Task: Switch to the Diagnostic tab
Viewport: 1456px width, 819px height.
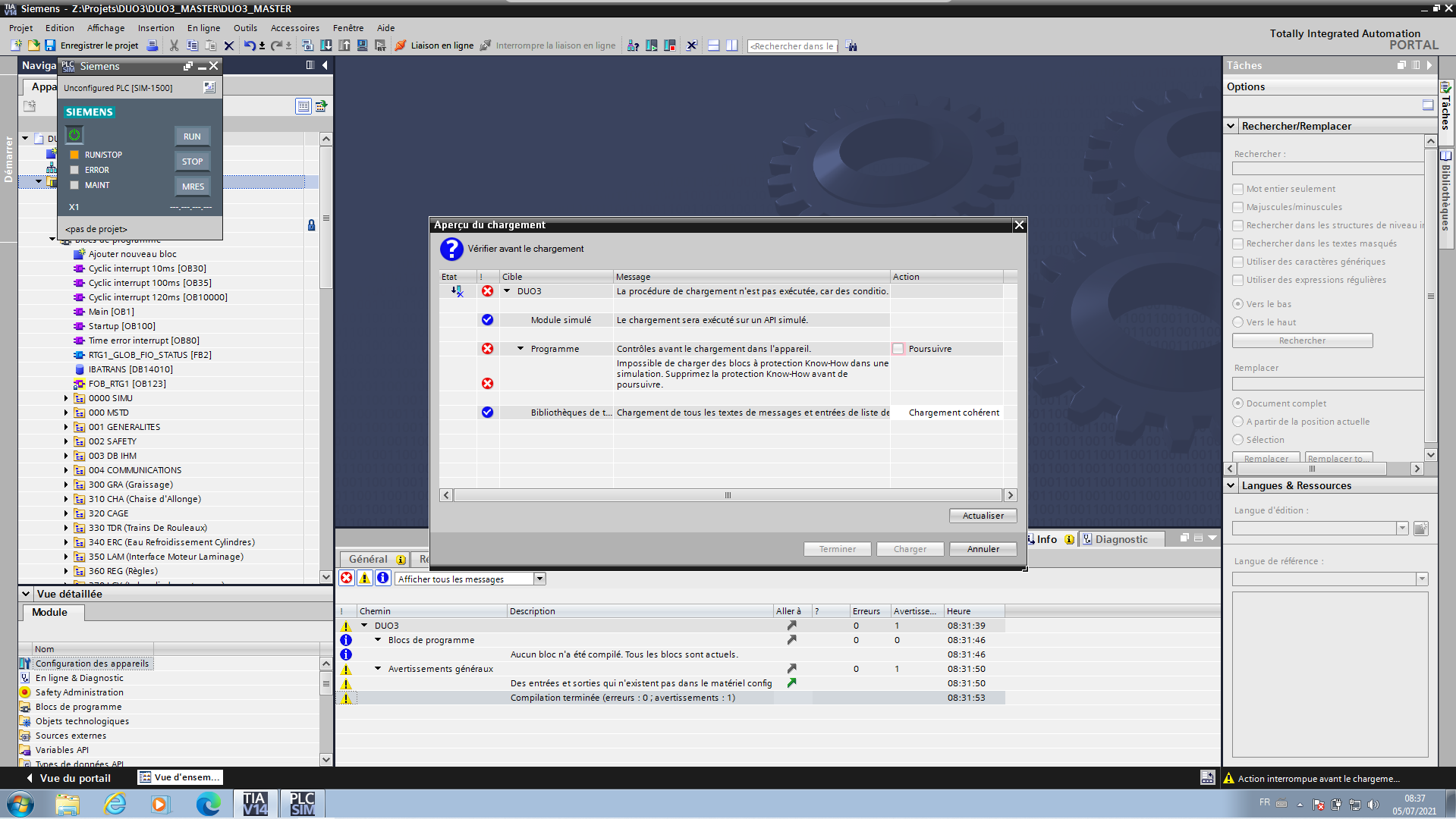Action: tap(1121, 539)
